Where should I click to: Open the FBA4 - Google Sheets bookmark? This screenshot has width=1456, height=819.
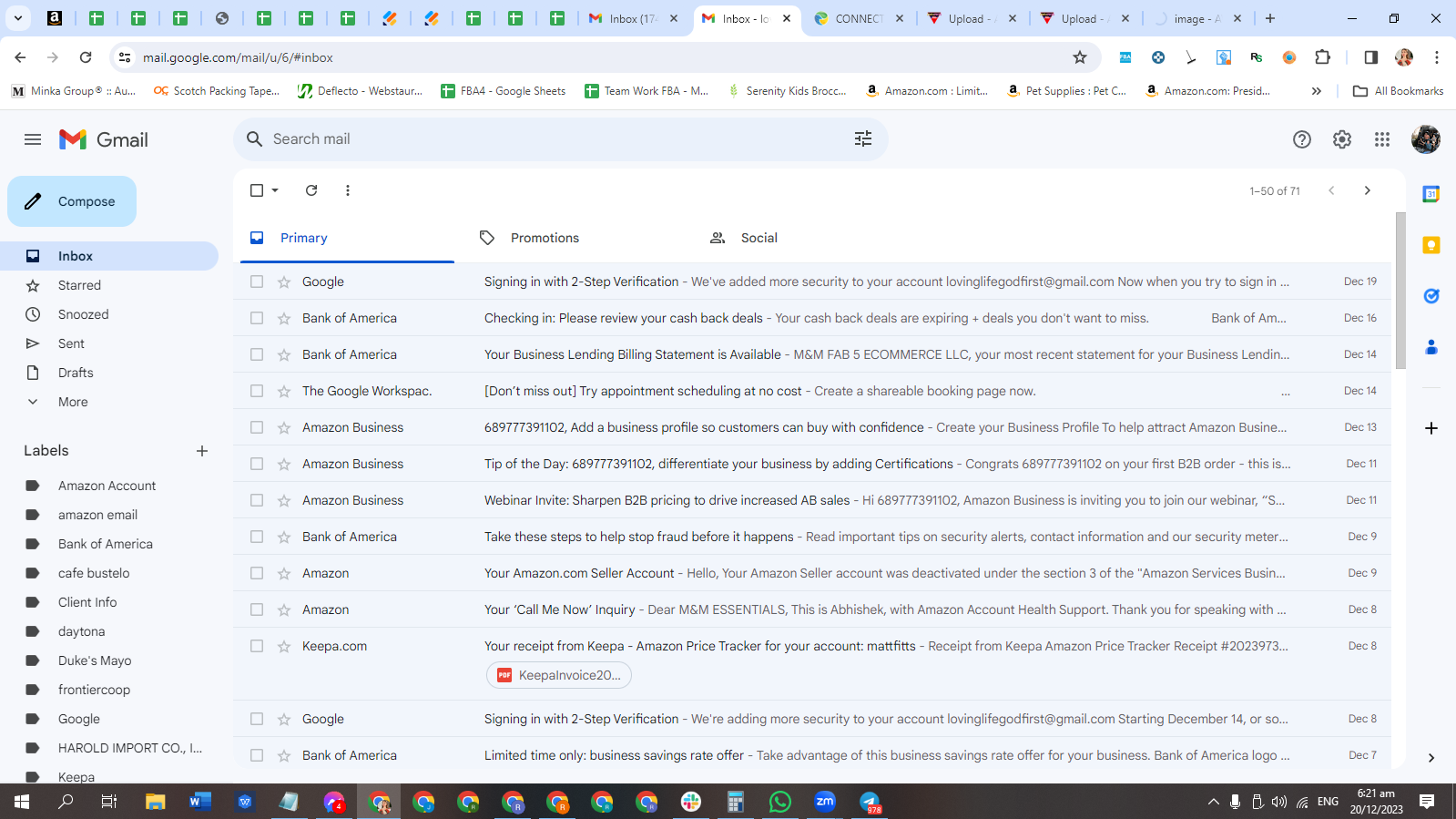(503, 91)
